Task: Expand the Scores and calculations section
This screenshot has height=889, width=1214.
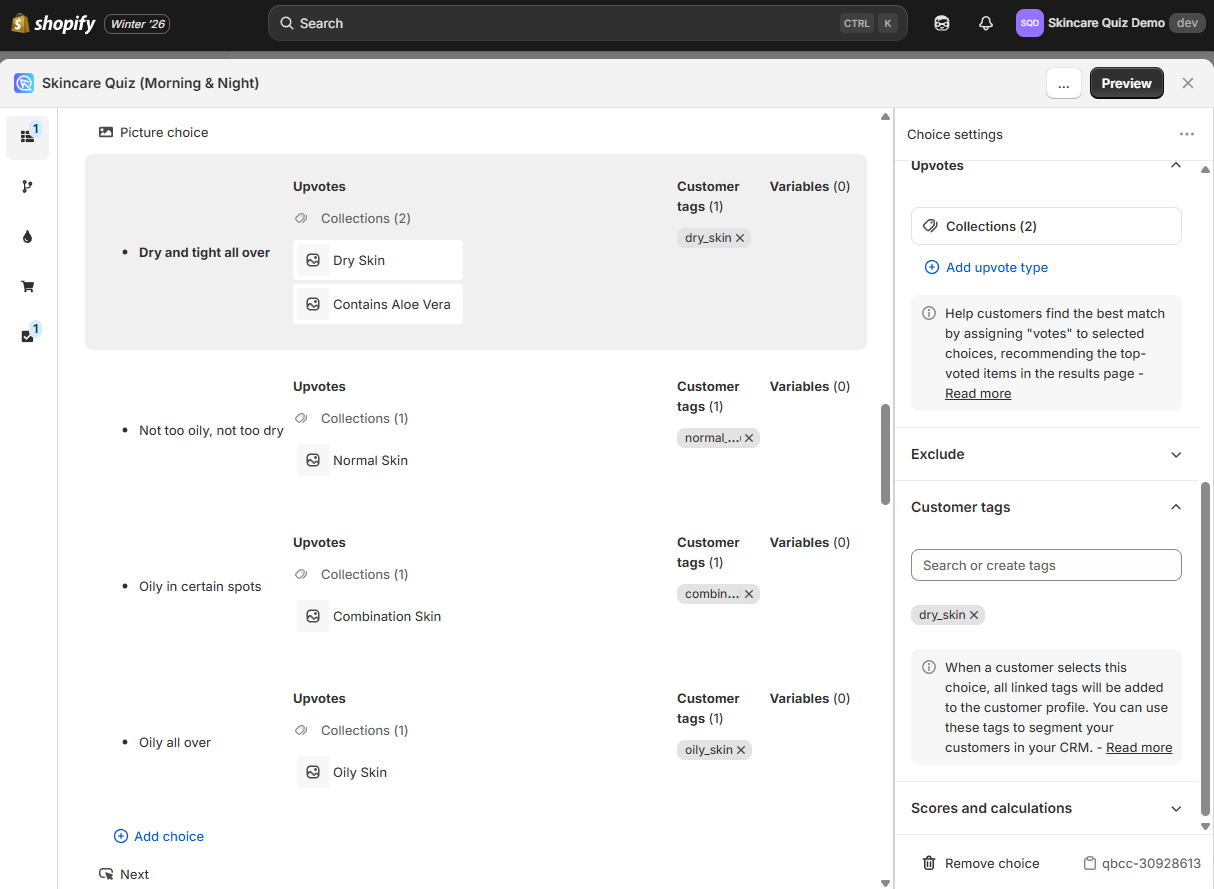Action: 1176,808
